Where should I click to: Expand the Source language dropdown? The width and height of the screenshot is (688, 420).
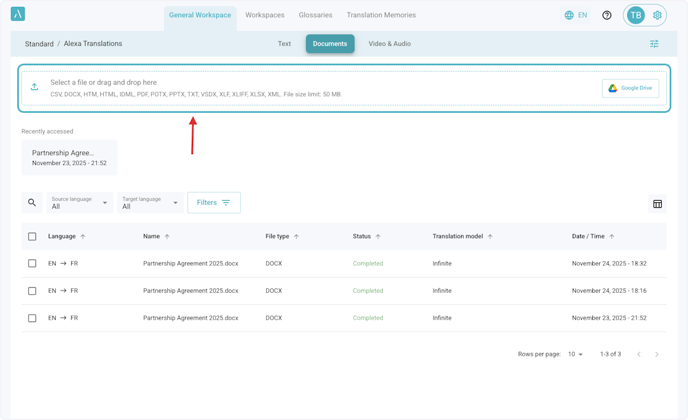[x=80, y=203]
